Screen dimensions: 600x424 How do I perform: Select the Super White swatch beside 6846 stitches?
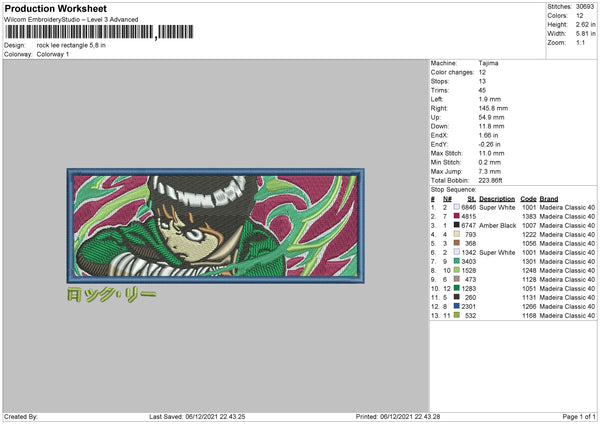coord(457,207)
